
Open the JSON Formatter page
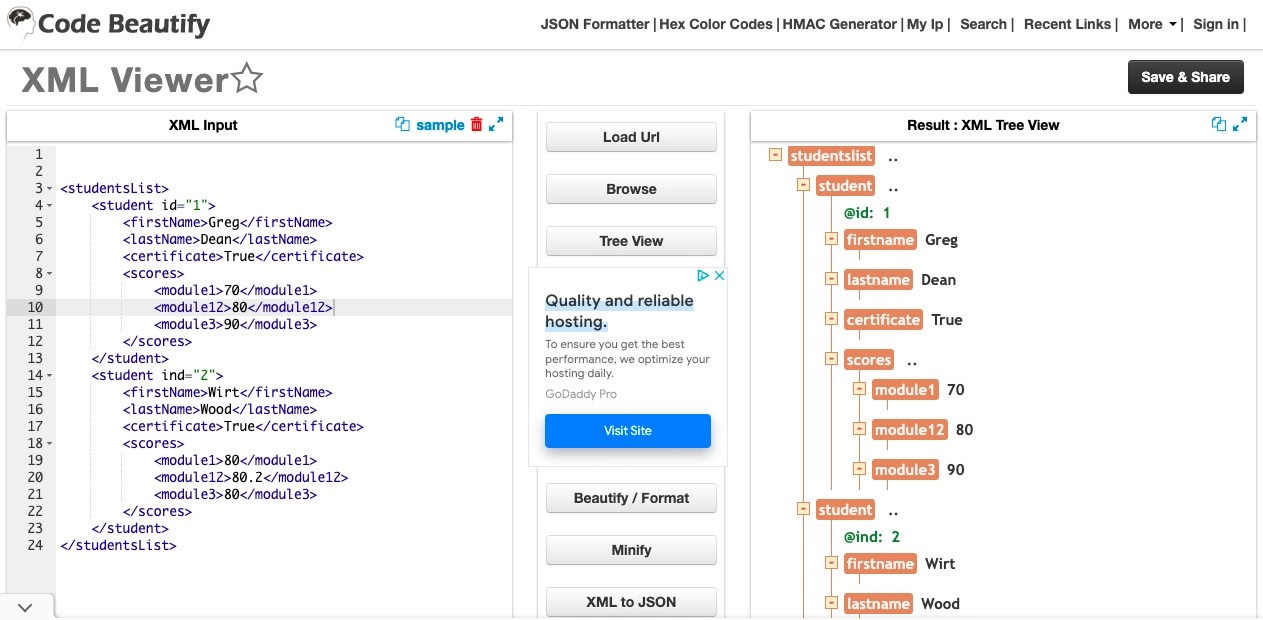coord(594,24)
